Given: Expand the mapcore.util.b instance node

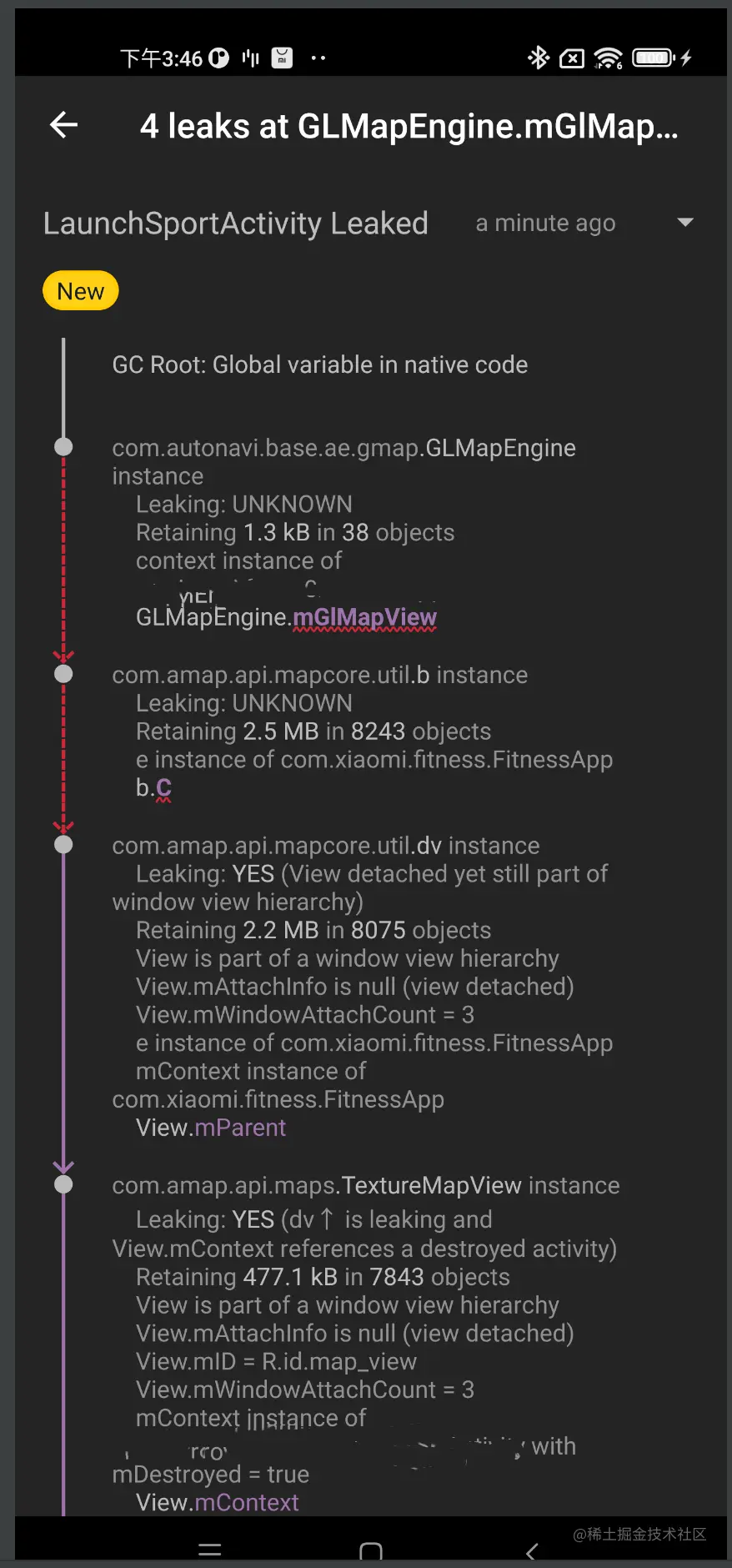Looking at the screenshot, I should click(x=319, y=675).
